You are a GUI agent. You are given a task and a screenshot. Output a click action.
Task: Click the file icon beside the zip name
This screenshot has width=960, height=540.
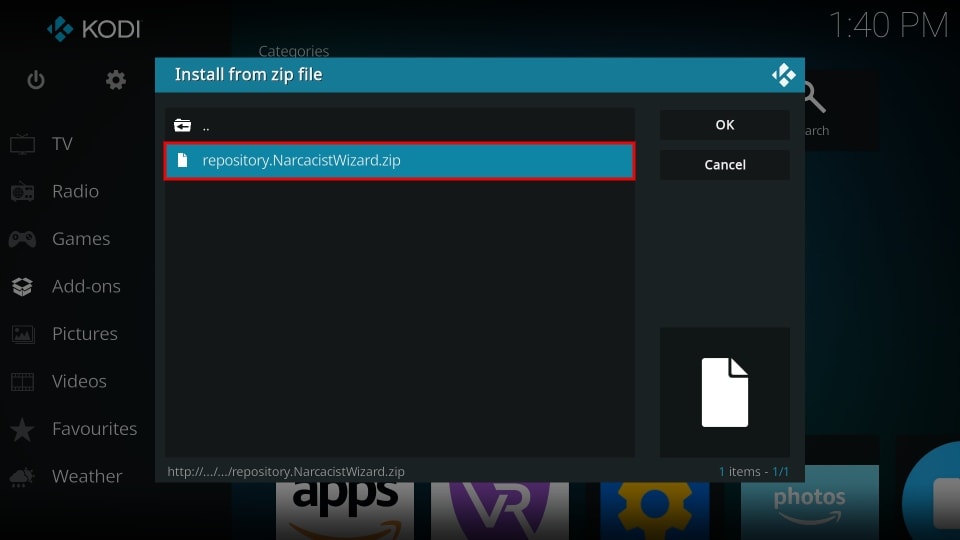coord(182,160)
